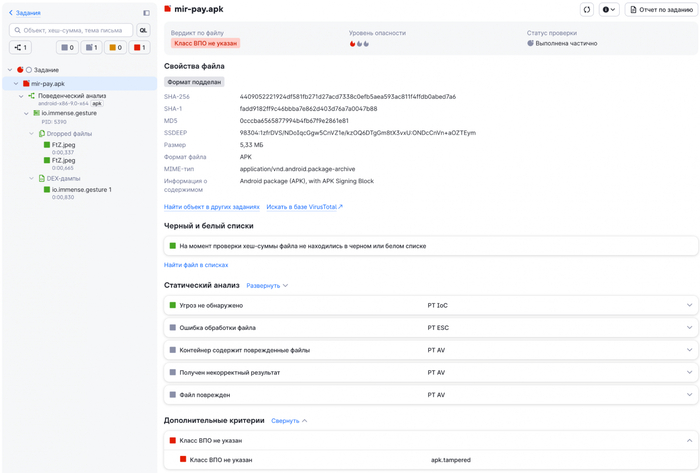Click the Формат подделан tag
This screenshot has width=700, height=473.
194,82
